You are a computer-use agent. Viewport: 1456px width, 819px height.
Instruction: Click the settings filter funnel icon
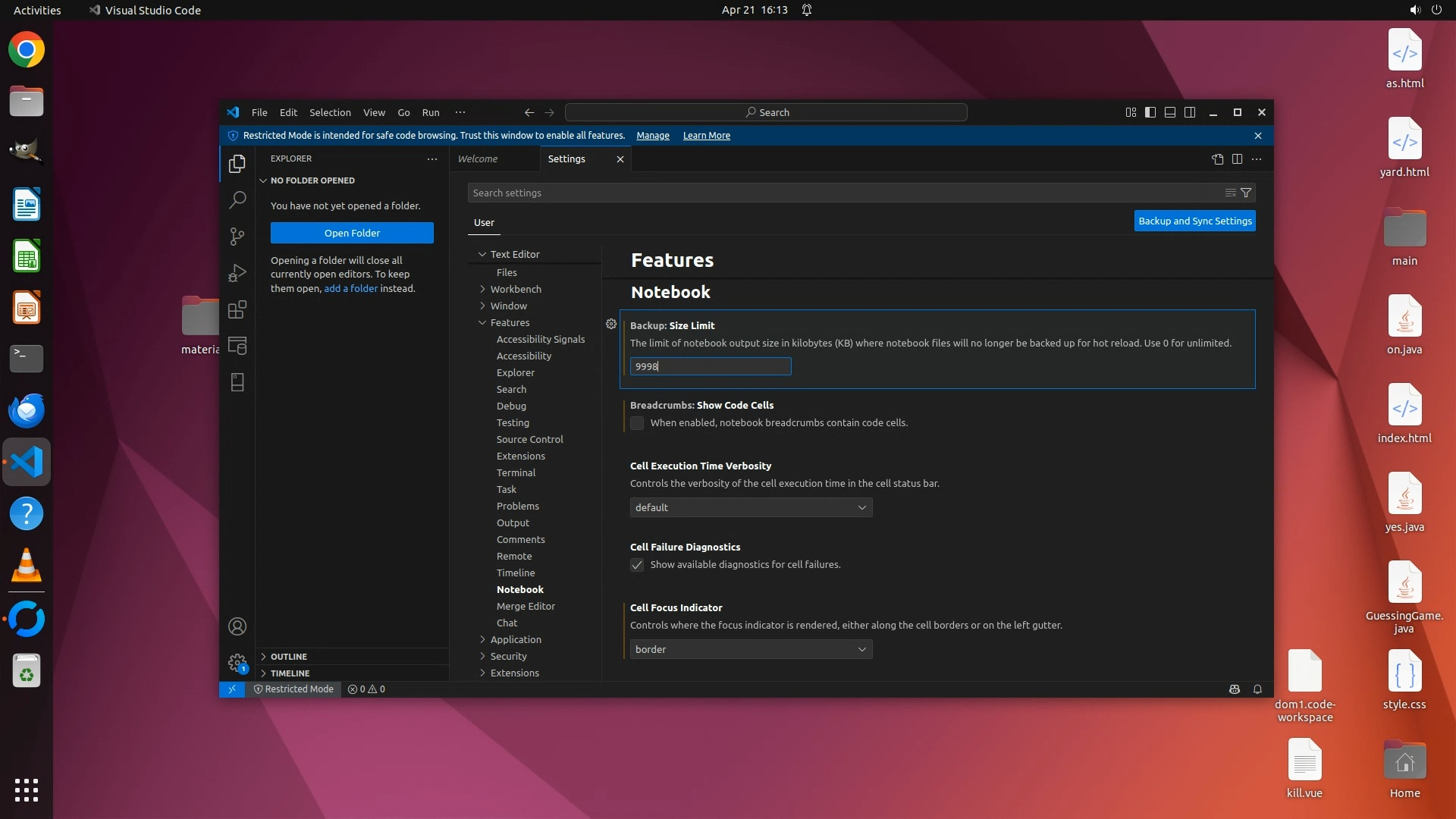click(x=1246, y=193)
